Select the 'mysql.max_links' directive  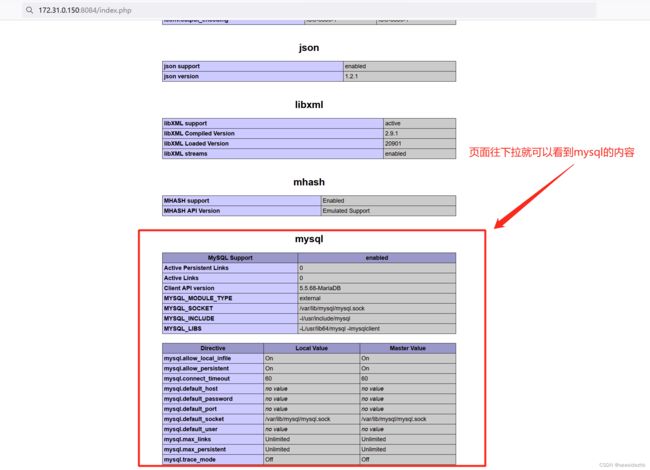coord(213,439)
